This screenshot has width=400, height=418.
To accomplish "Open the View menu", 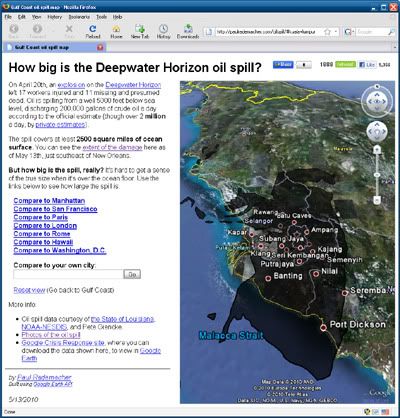I will tap(37, 17).
